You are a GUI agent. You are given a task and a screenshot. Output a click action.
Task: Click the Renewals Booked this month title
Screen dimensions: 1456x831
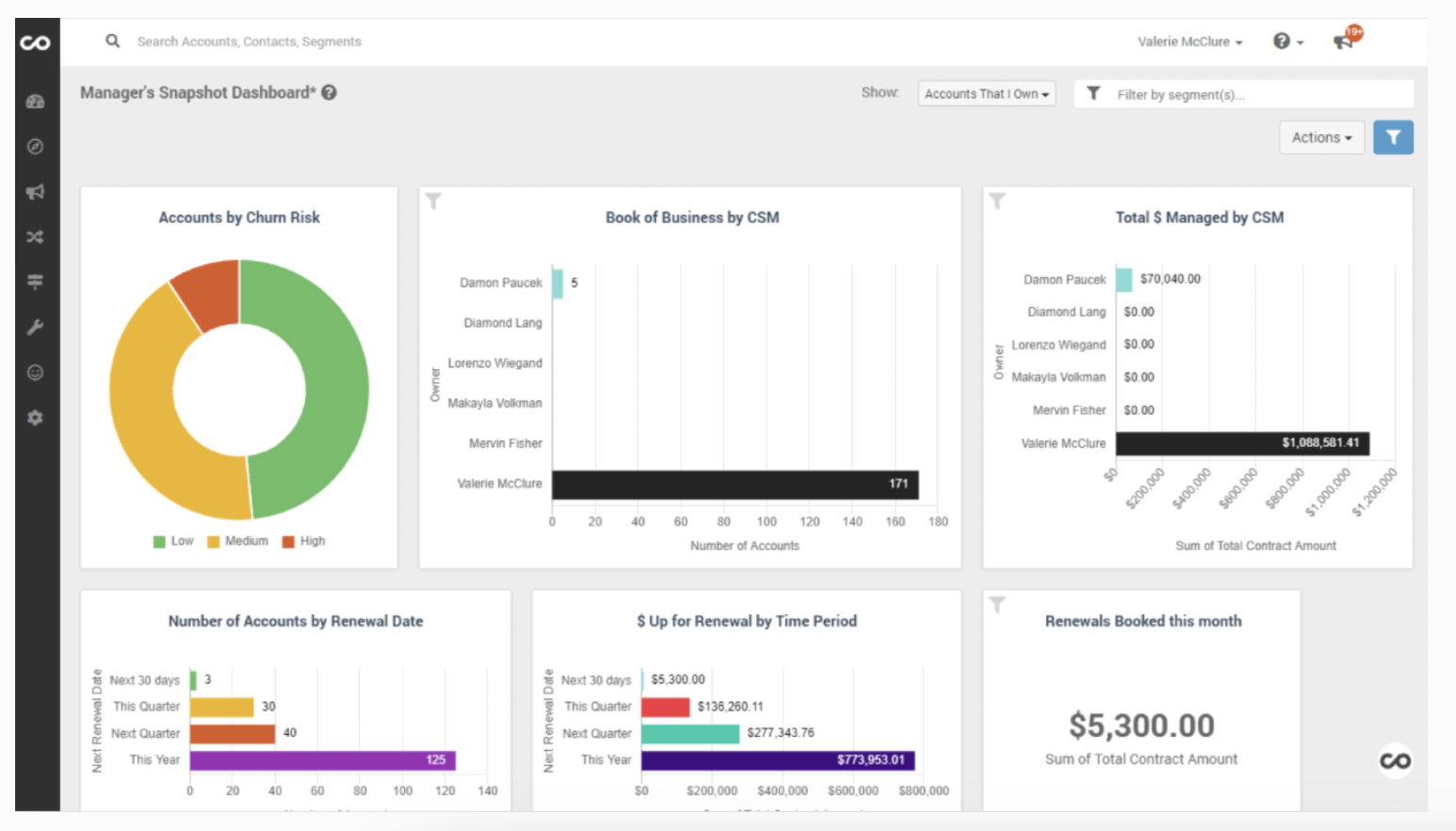tap(1143, 622)
